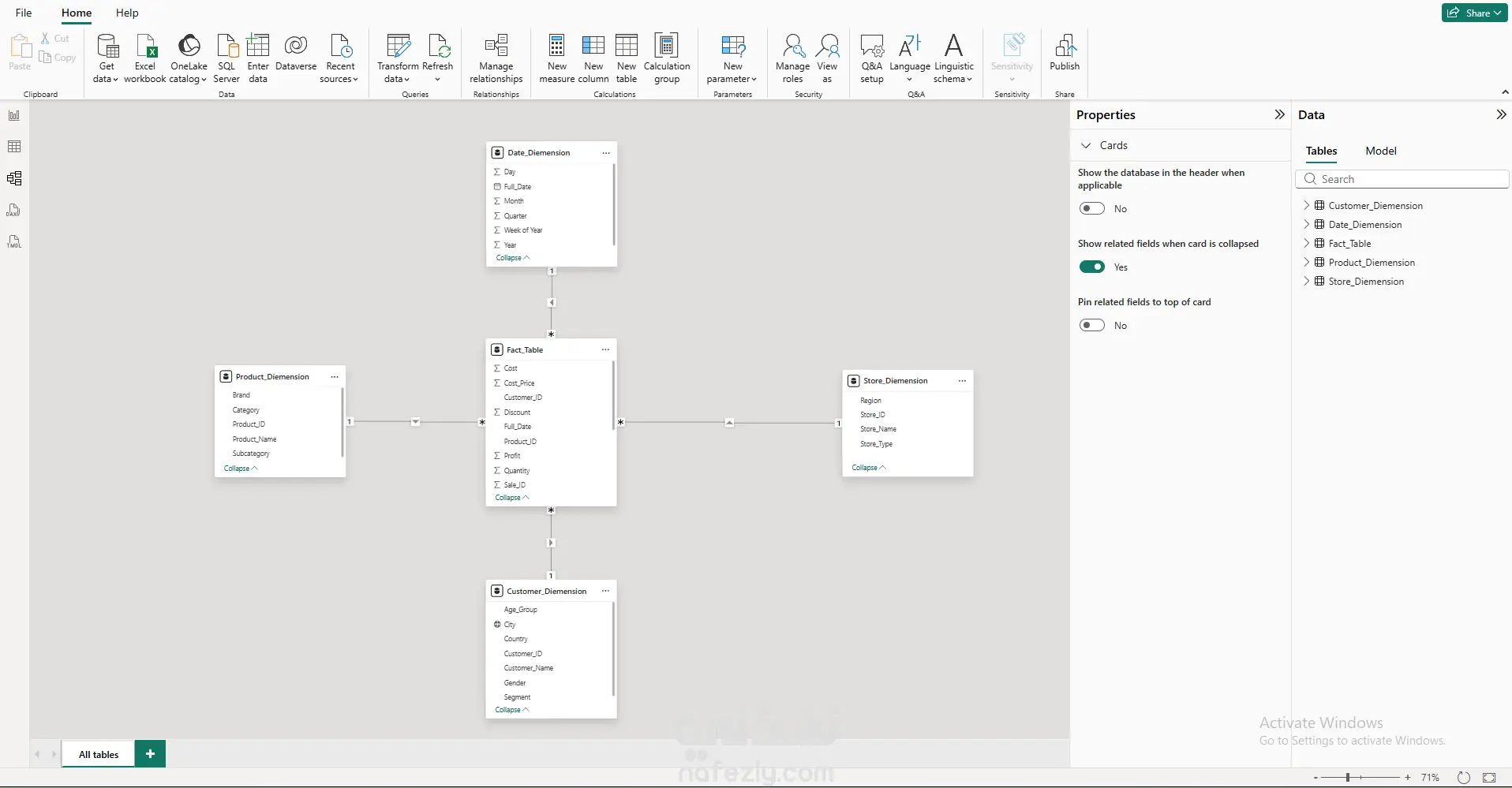
Task: Open Manage relationships
Action: (496, 58)
